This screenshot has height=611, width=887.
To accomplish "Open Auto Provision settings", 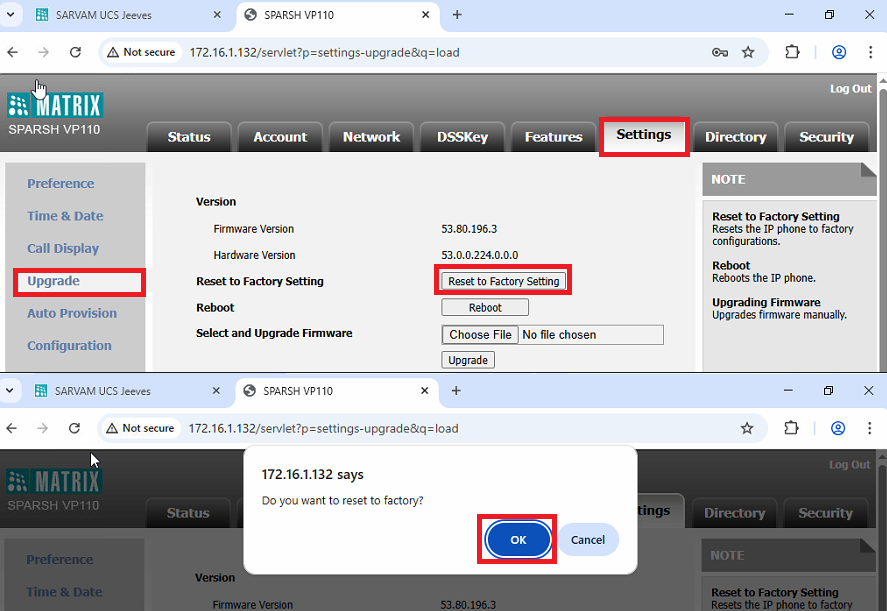I will 72,313.
